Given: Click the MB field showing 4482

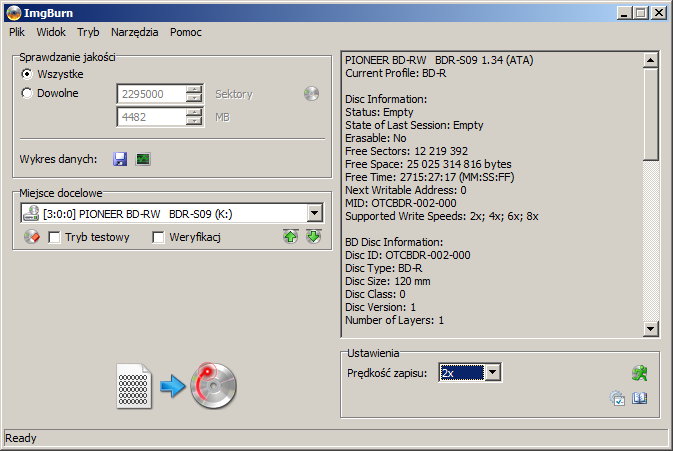Looking at the screenshot, I should click(x=152, y=117).
